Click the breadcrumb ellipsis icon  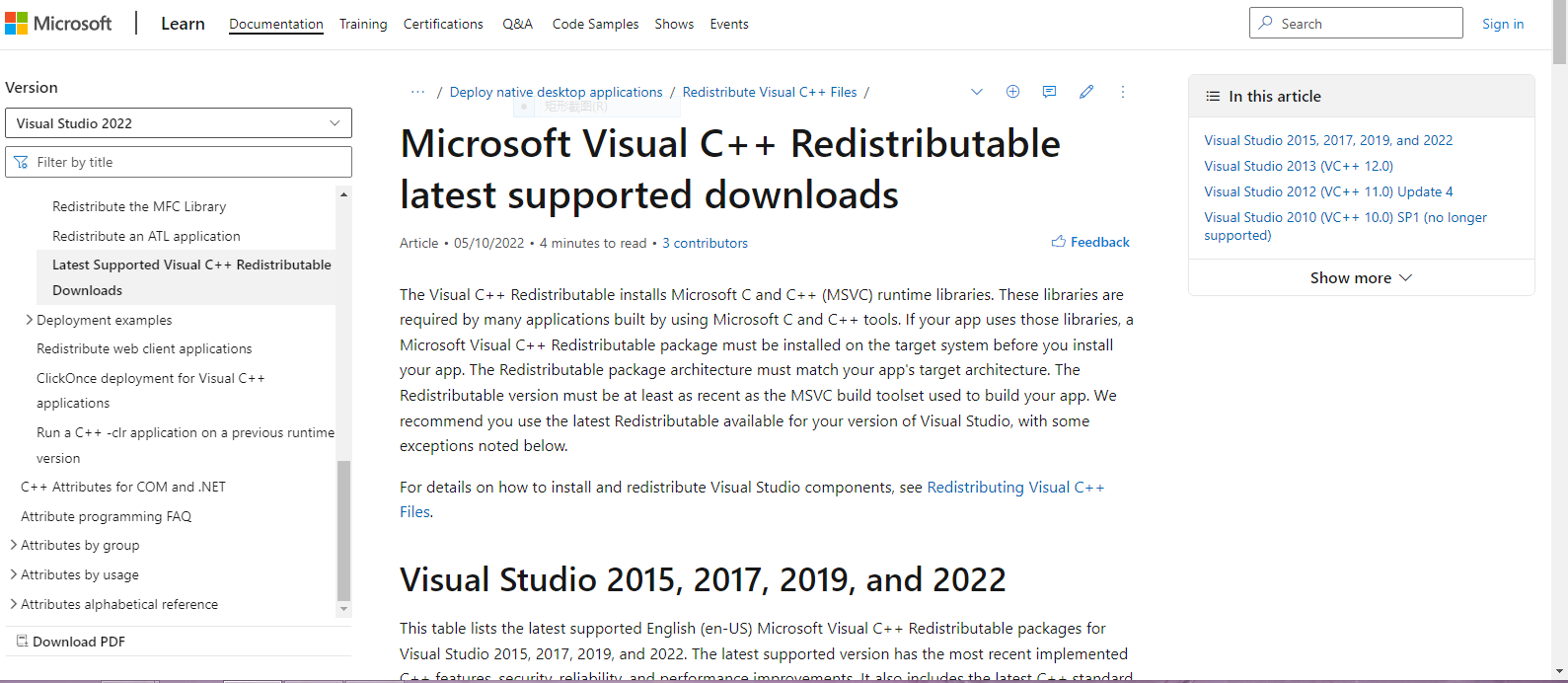tap(418, 92)
